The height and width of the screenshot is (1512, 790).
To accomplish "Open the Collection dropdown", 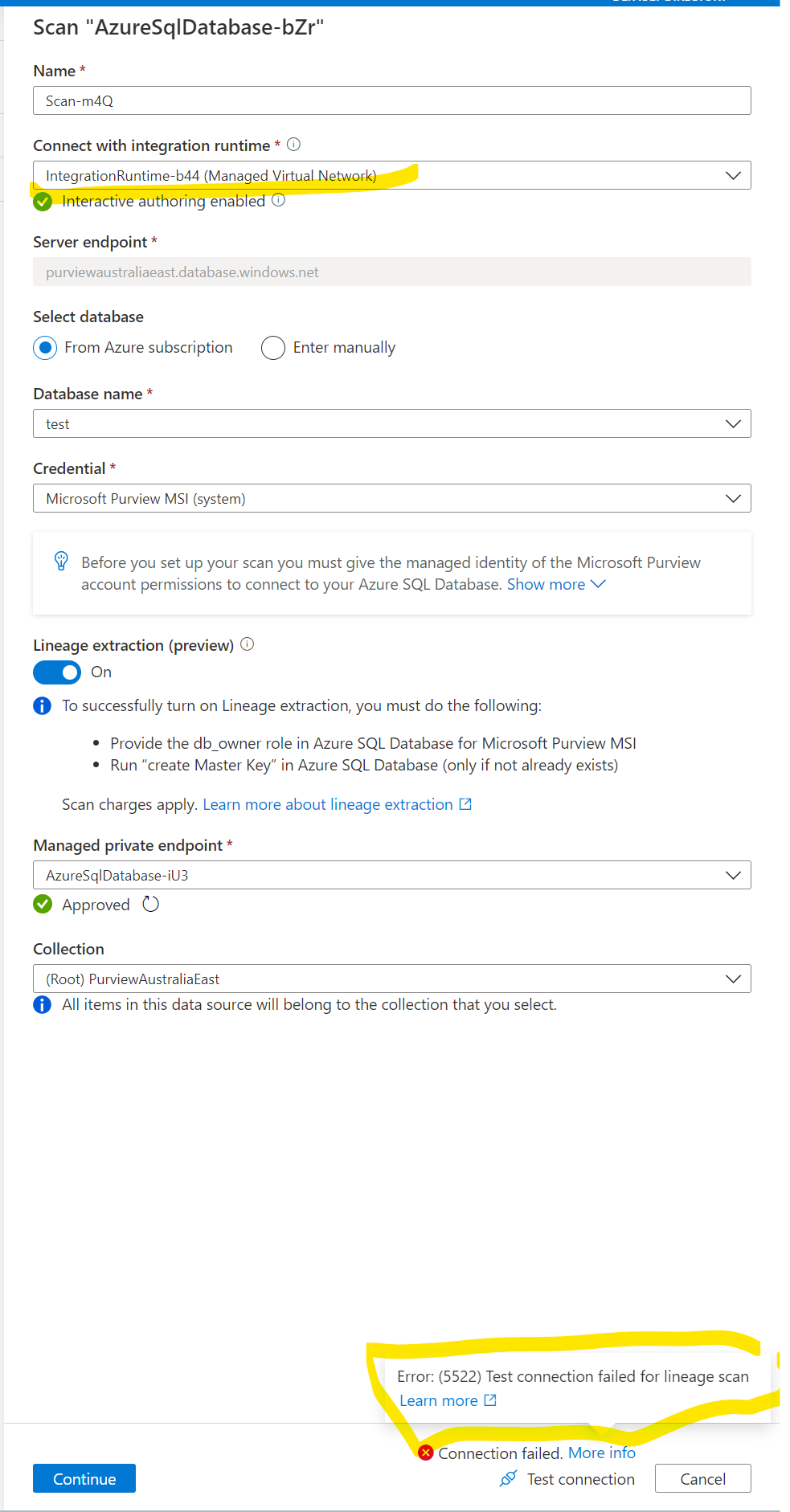I will [x=392, y=979].
